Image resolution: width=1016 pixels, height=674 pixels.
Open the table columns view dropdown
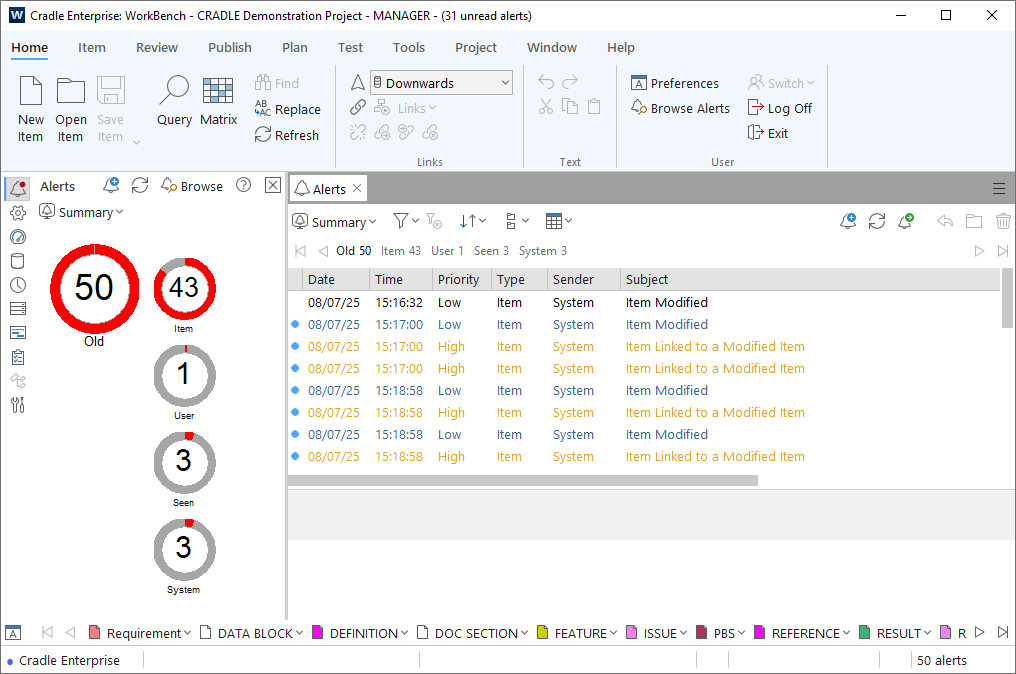pyautogui.click(x=559, y=221)
